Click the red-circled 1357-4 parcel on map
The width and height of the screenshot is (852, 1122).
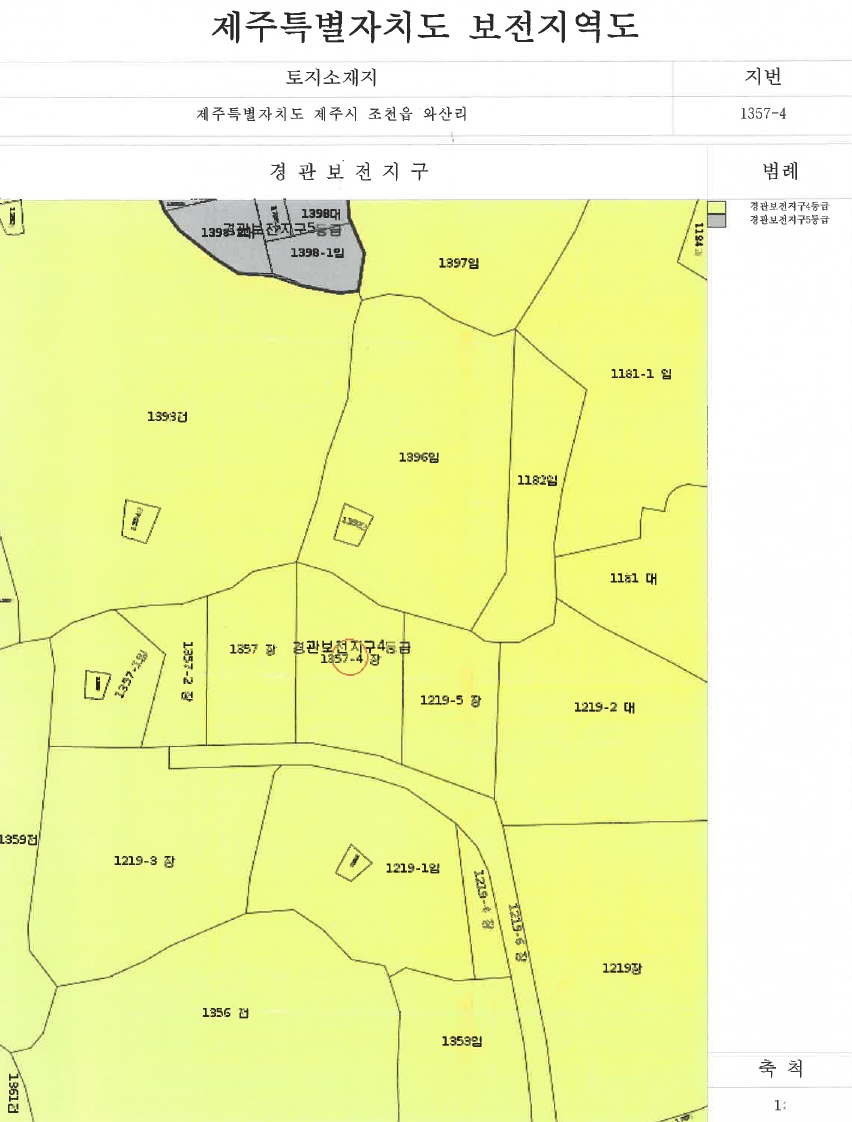351,658
